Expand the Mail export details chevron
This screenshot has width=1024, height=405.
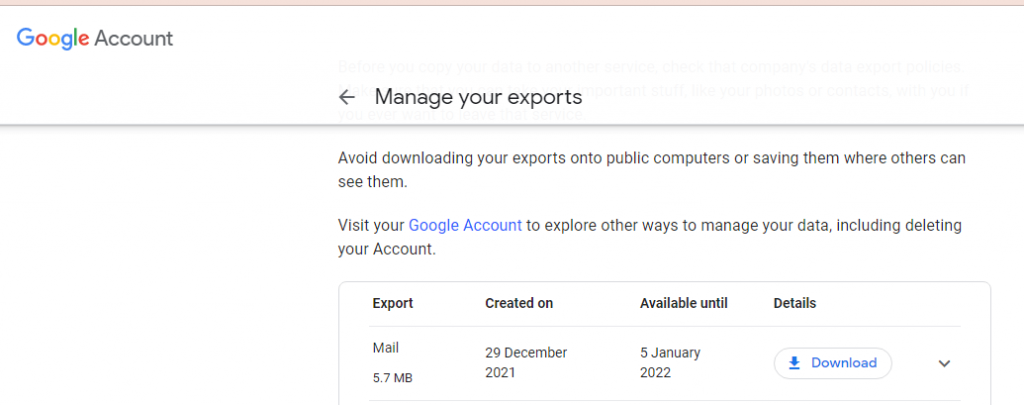pos(944,364)
